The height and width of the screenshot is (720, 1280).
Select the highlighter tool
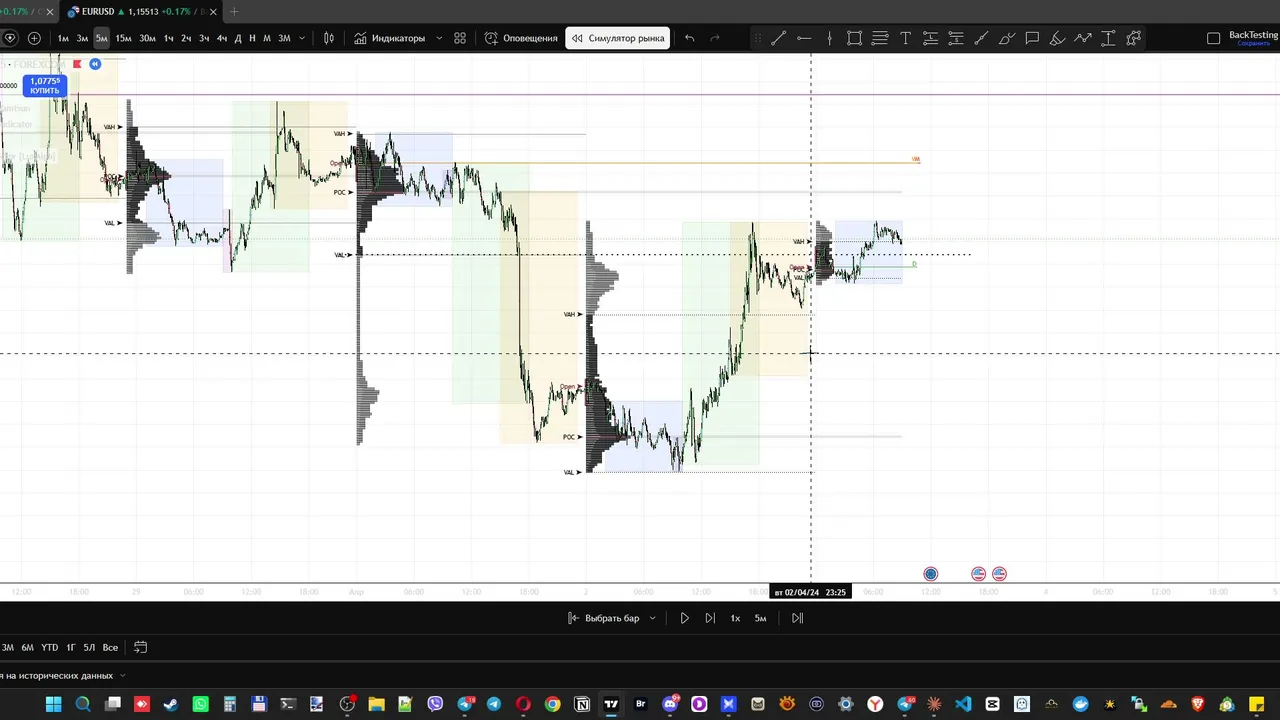tap(1057, 38)
